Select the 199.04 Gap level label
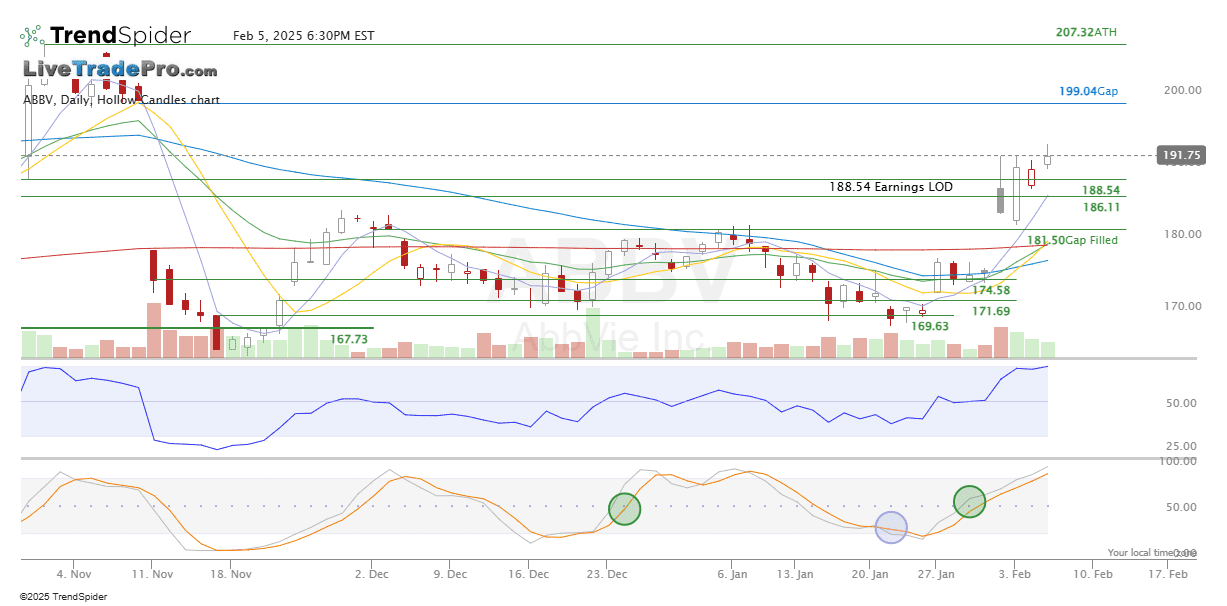The width and height of the screenshot is (1227, 606). click(1088, 91)
